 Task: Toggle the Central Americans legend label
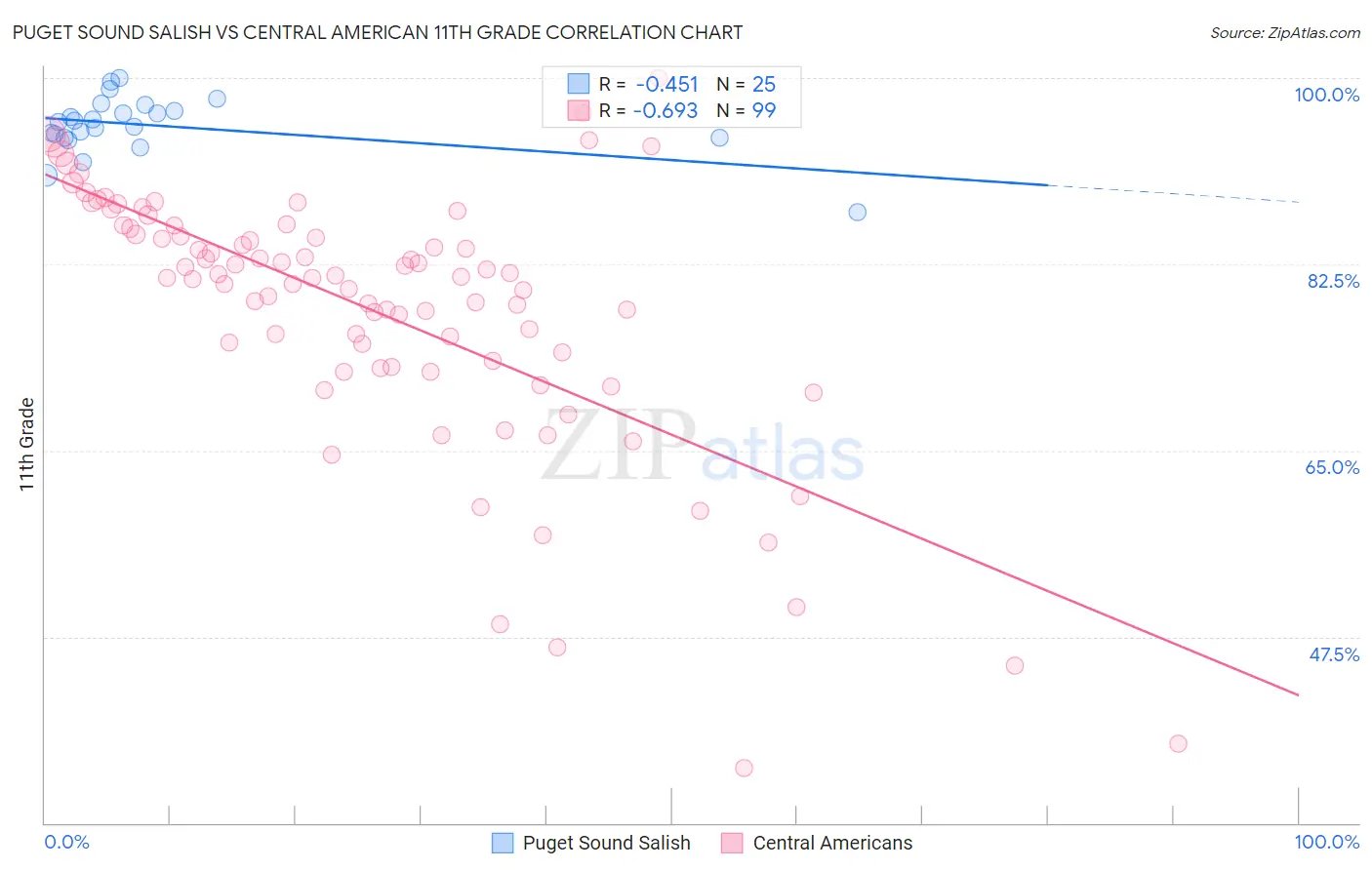[832, 843]
